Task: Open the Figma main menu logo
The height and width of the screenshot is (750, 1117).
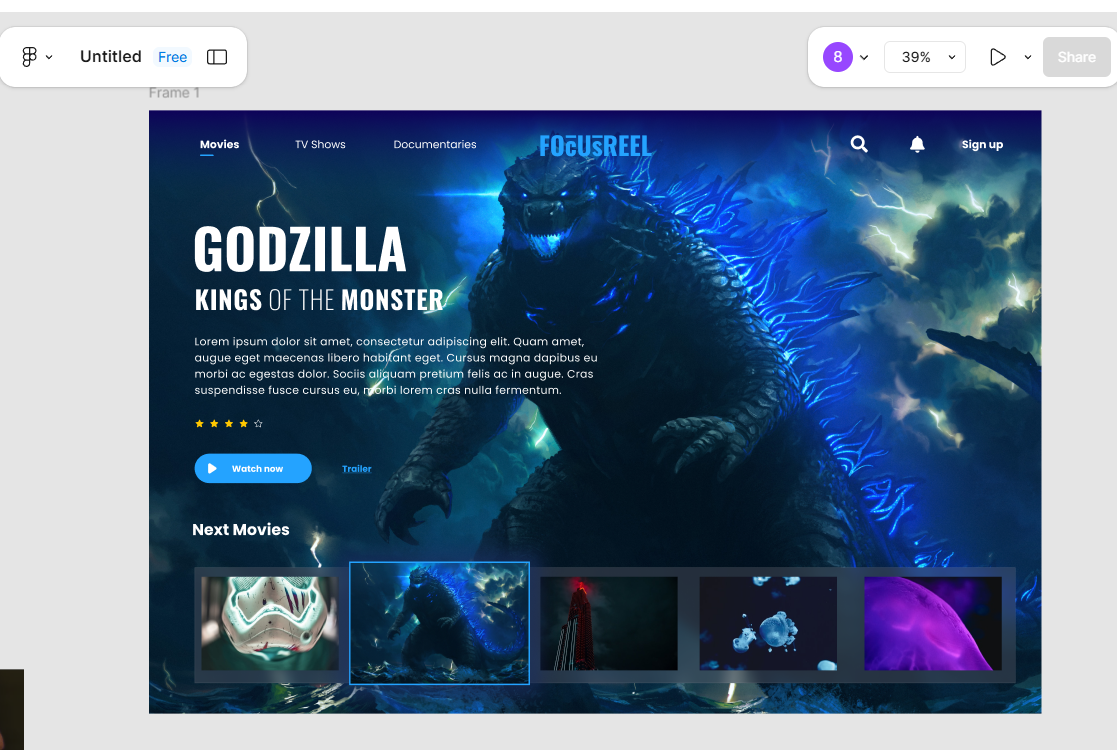Action: (29, 57)
